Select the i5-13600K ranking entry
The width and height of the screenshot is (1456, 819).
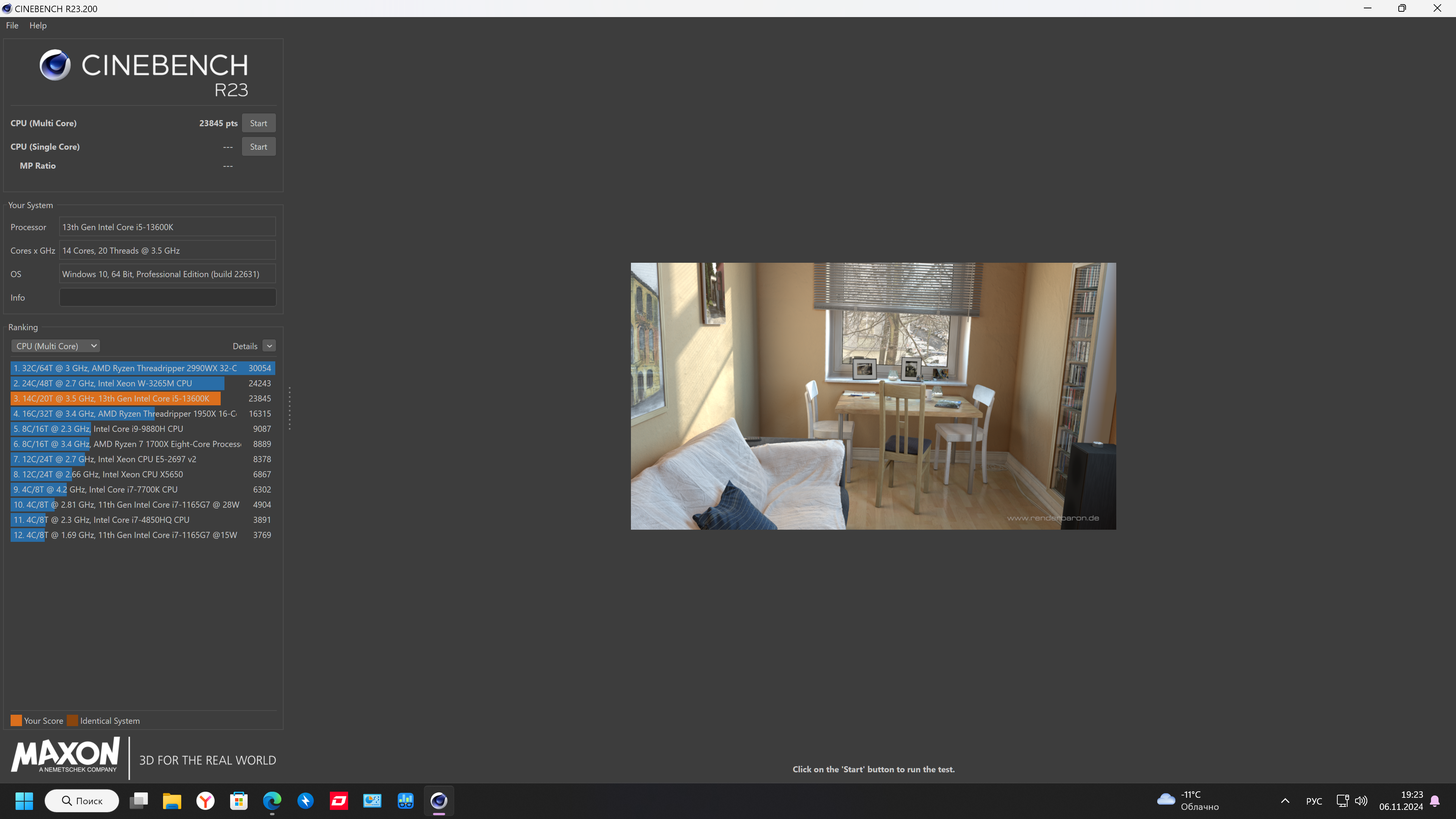coord(115,399)
